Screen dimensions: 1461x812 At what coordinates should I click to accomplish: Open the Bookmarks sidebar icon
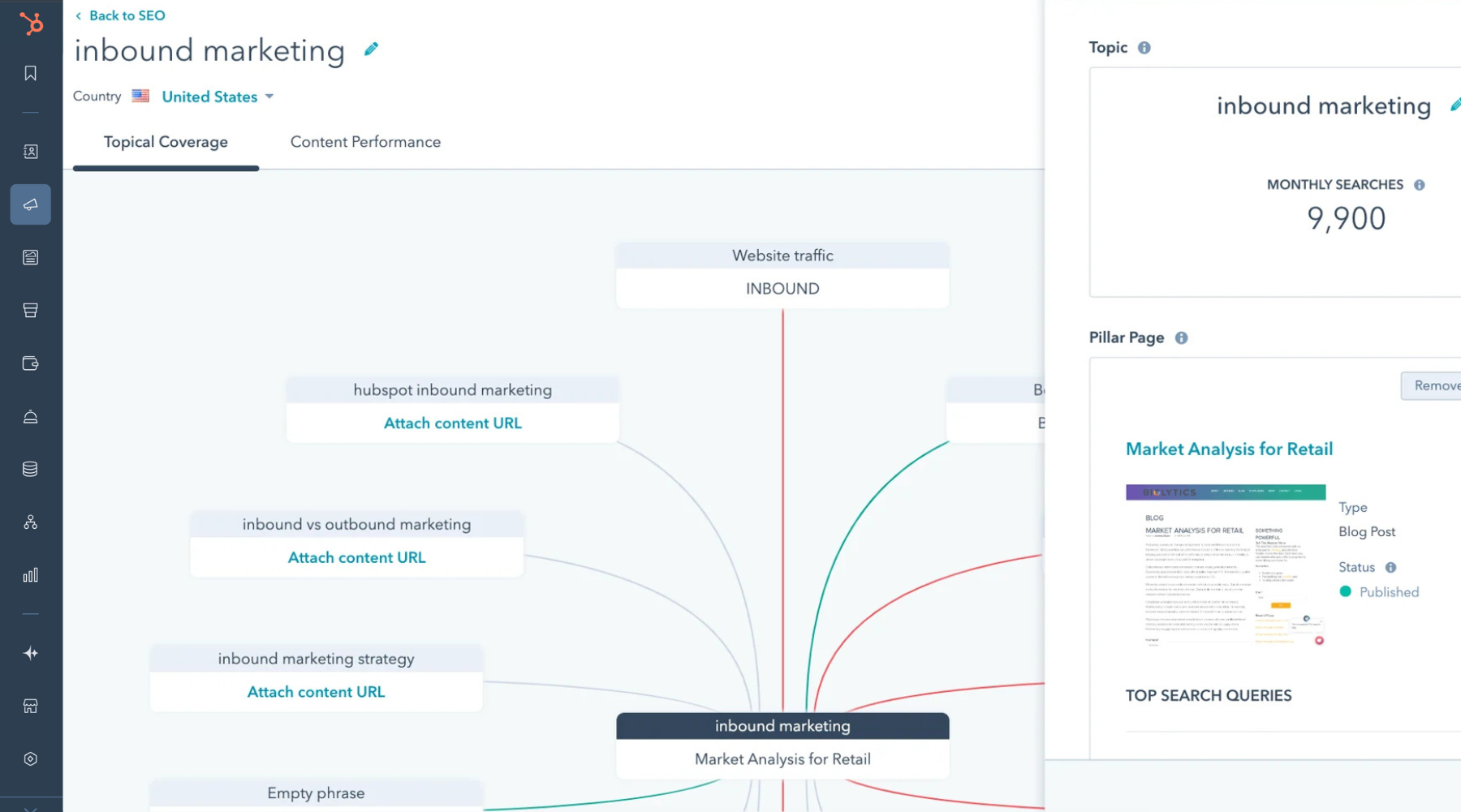click(31, 74)
